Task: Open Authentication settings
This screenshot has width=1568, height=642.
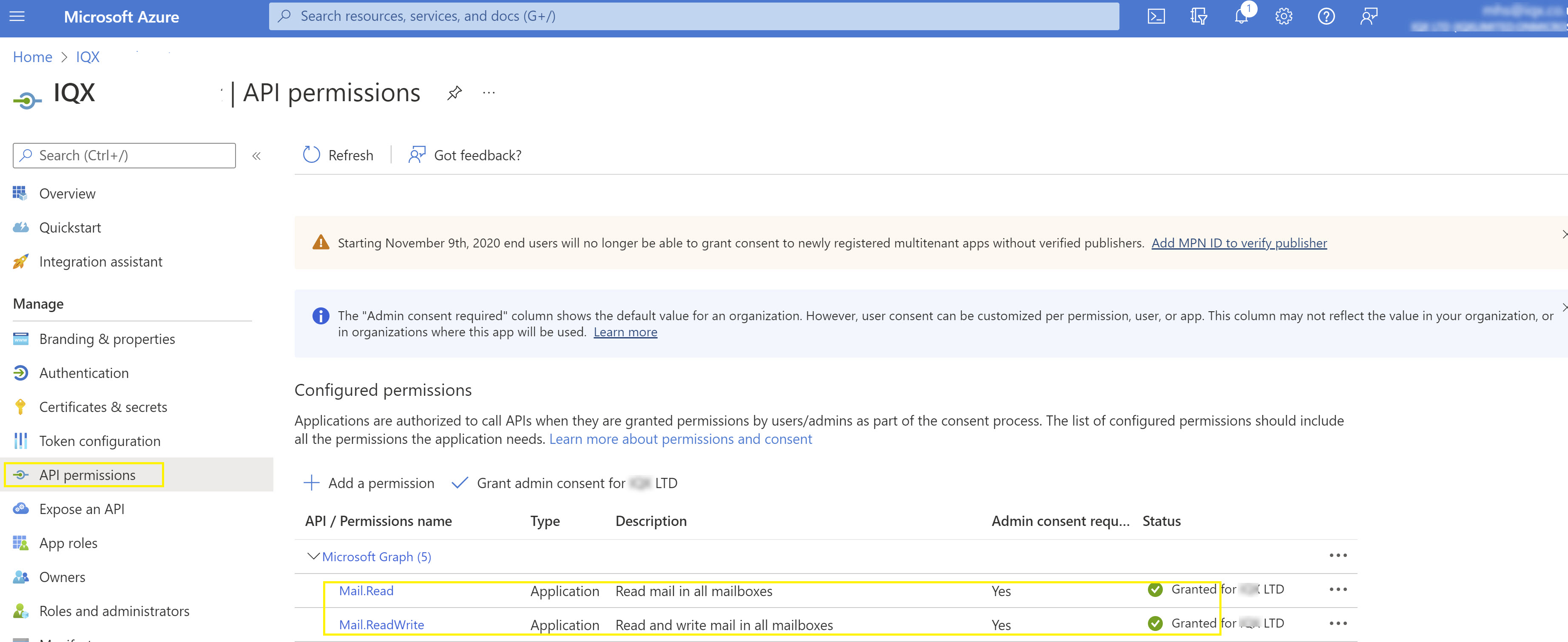Action: click(x=84, y=373)
